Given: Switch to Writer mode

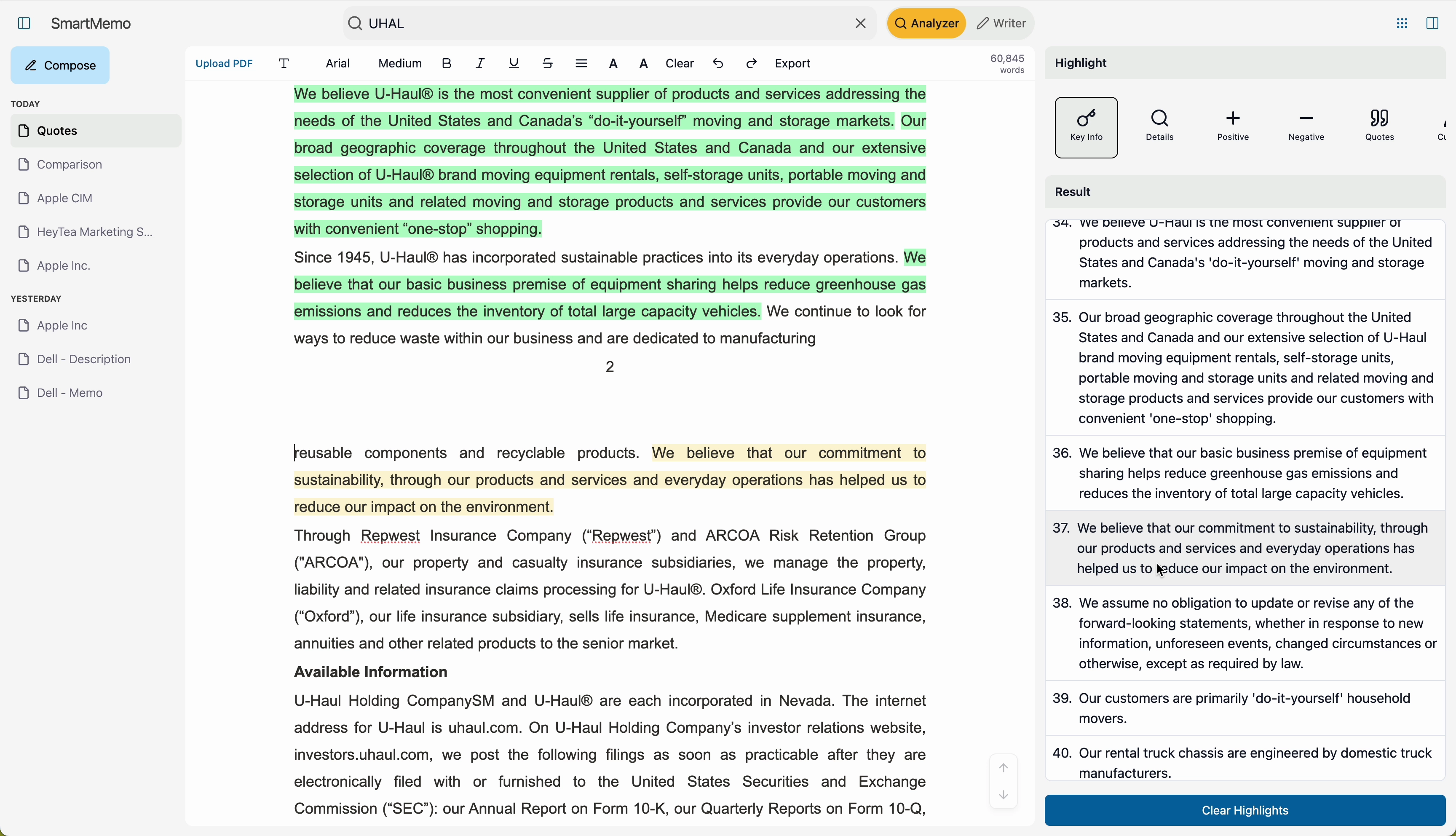Looking at the screenshot, I should click(x=1002, y=24).
